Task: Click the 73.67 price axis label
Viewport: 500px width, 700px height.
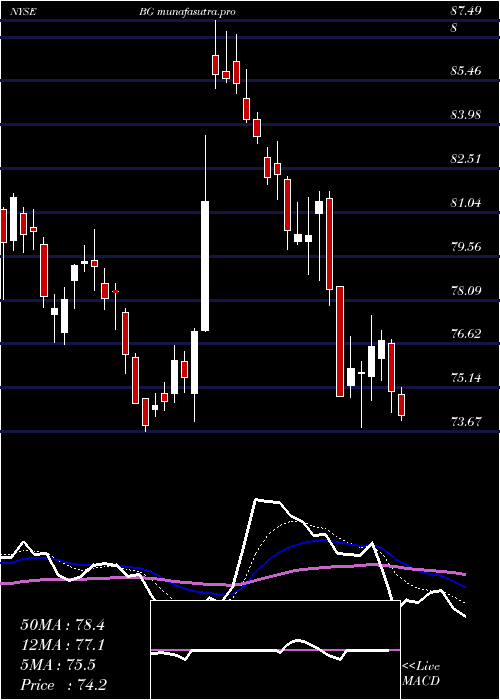Action: tap(467, 421)
